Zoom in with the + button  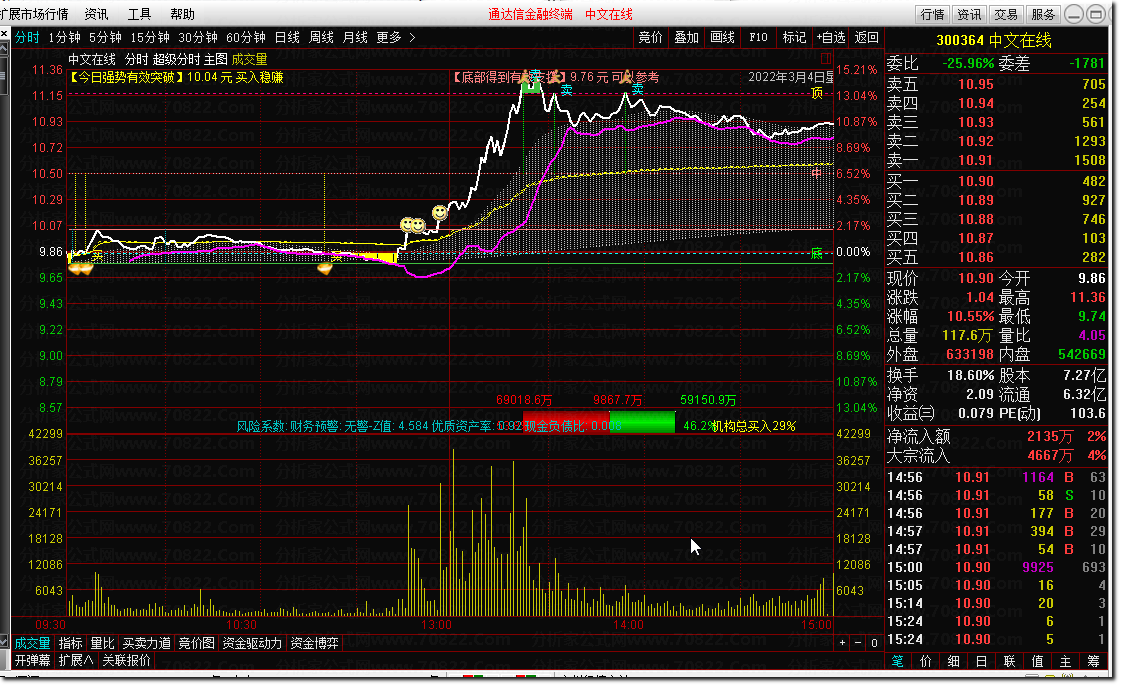tap(842, 643)
